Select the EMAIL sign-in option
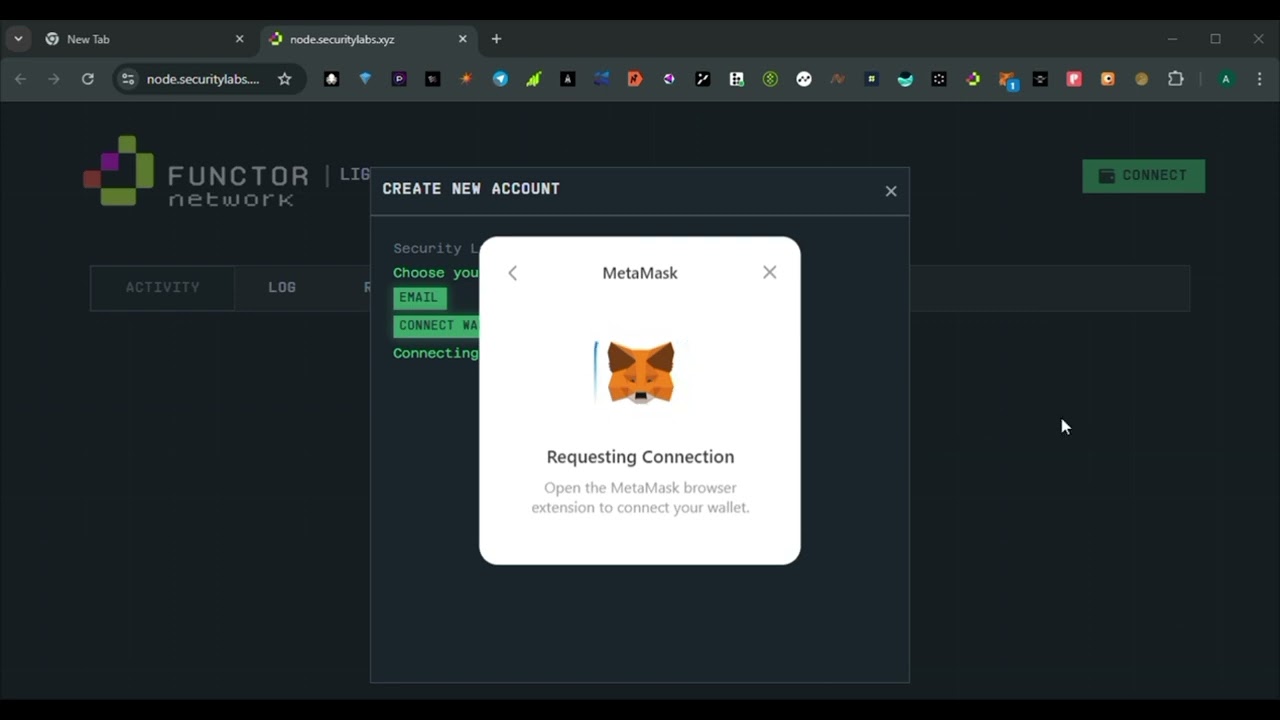1280x720 pixels. click(419, 298)
